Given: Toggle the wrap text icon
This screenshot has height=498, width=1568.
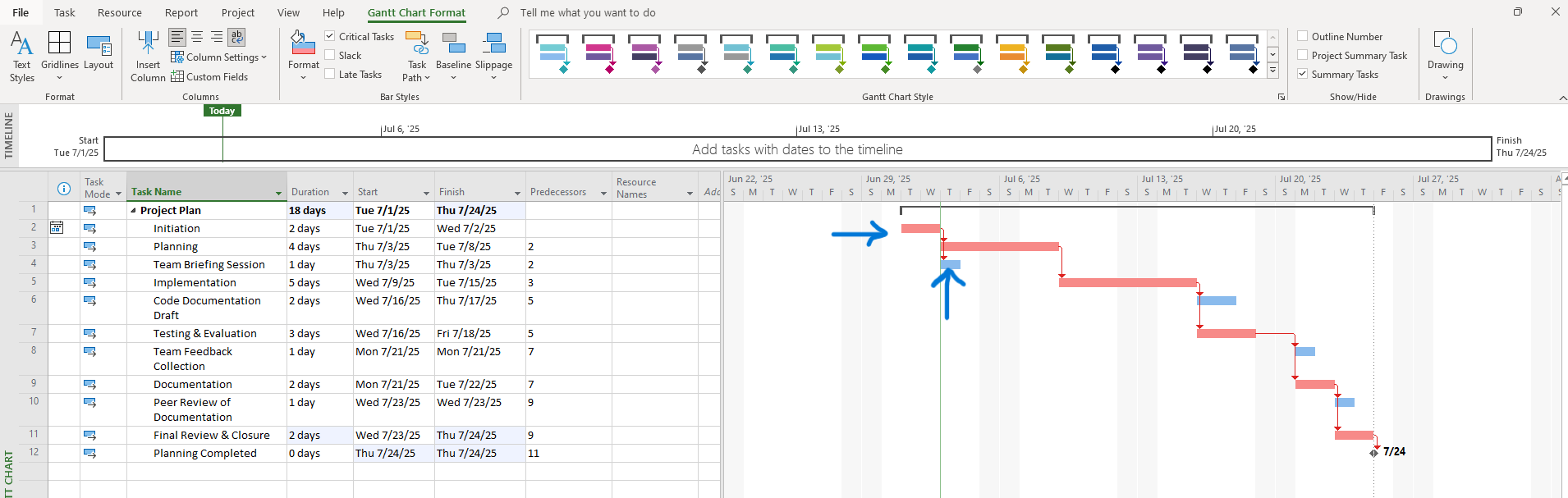Looking at the screenshot, I should coord(236,37).
